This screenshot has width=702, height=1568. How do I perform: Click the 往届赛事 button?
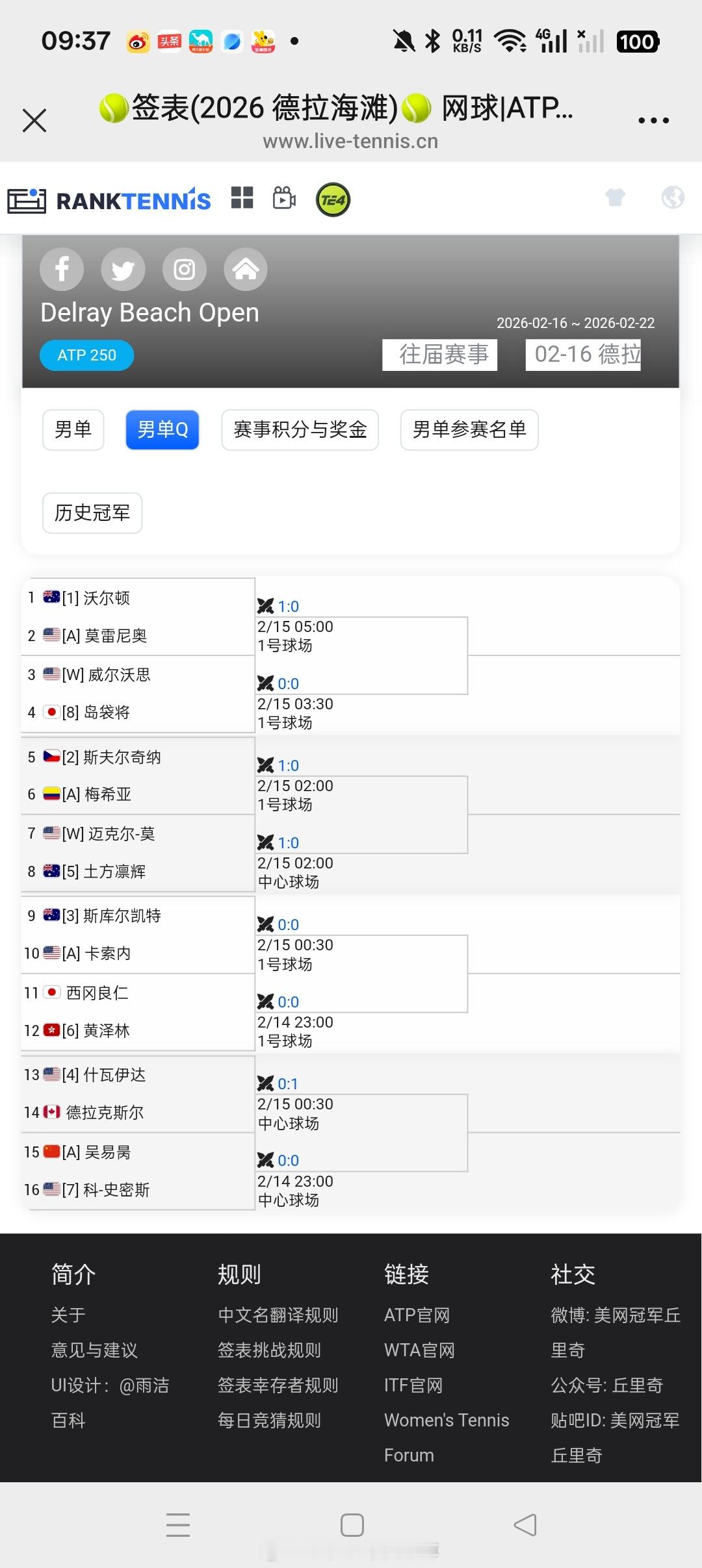[x=439, y=354]
